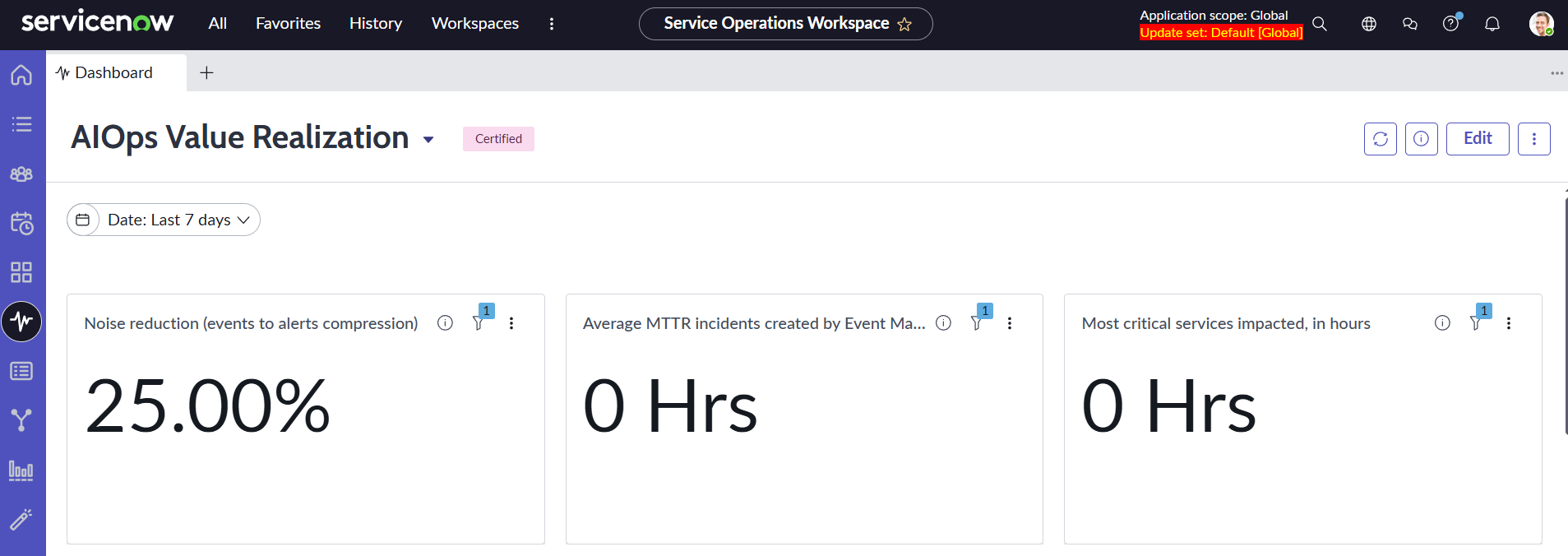The width and height of the screenshot is (1568, 556).
Task: Show info for Noise reduction widget
Action: [x=445, y=323]
